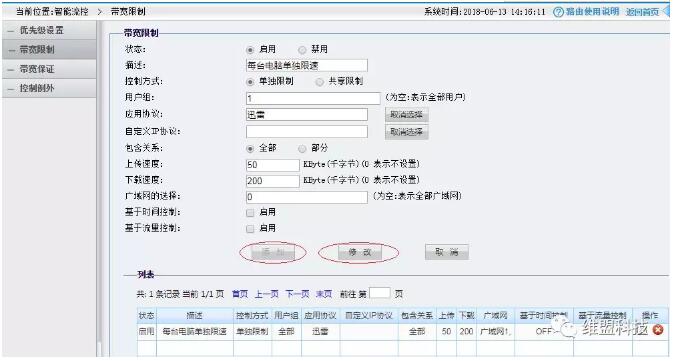Select the 禁用 status radio button
673x361 pixels.
coord(302,50)
